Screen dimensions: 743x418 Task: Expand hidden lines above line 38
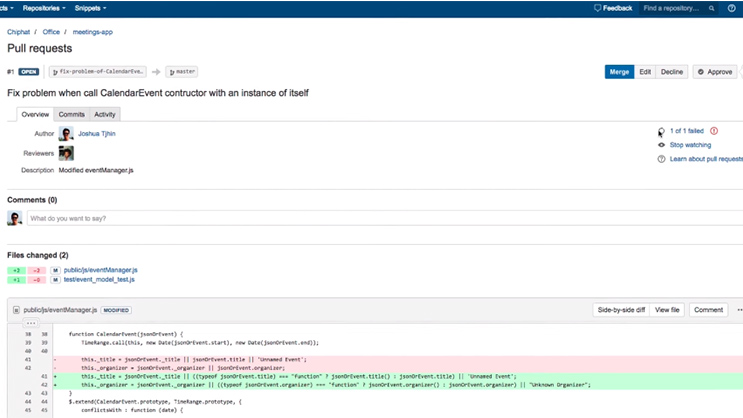click(x=31, y=323)
